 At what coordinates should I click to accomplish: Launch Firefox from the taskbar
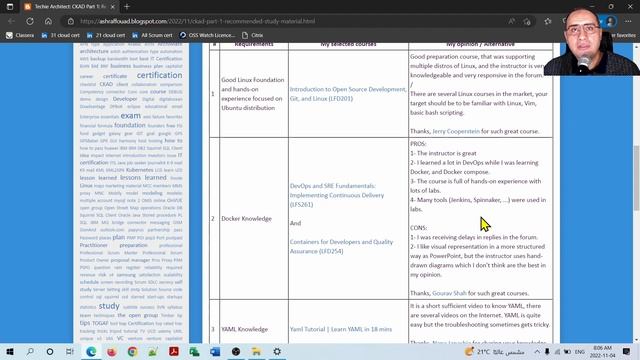coord(111,351)
